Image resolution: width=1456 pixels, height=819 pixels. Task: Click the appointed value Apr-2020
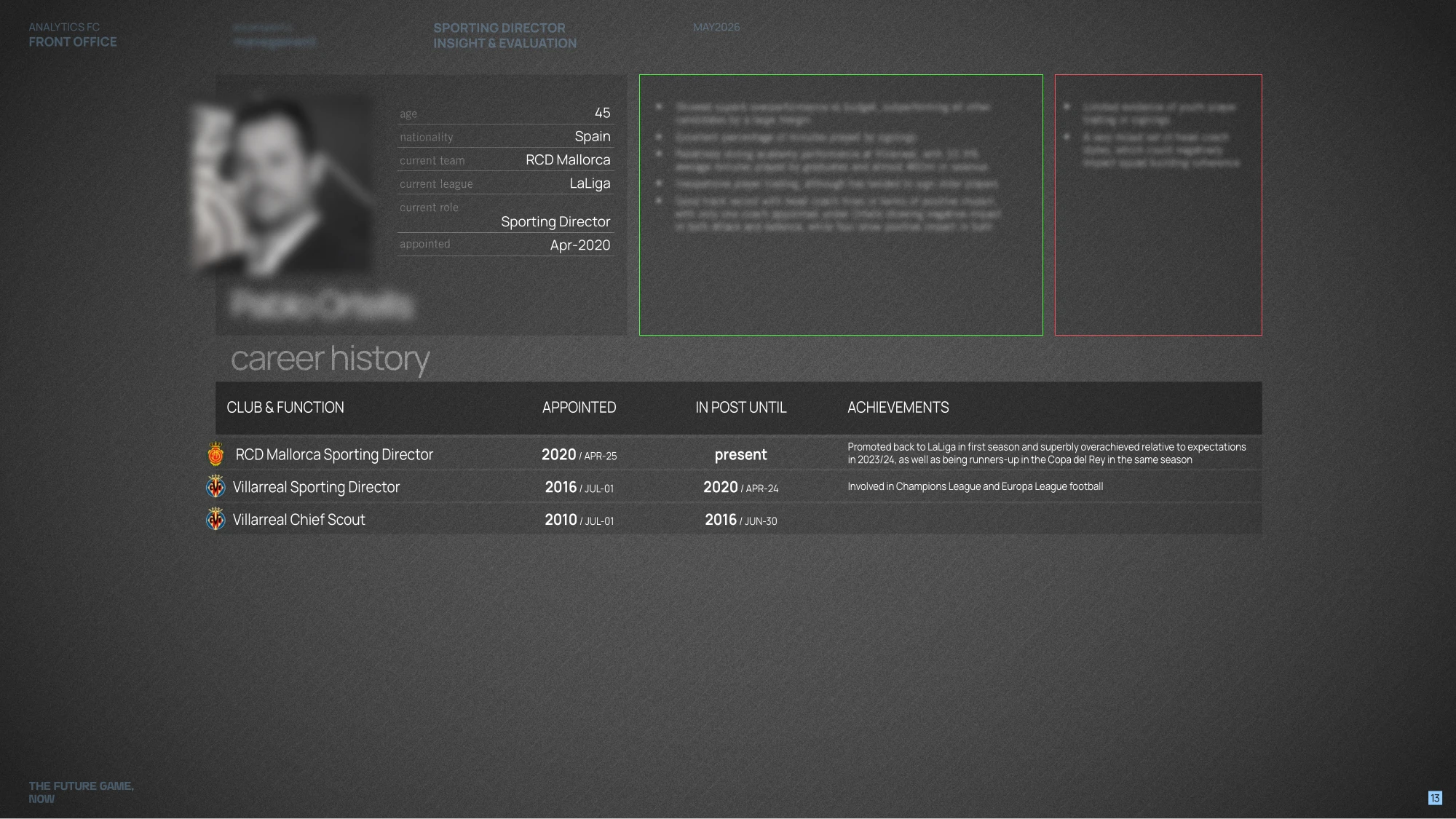pyautogui.click(x=580, y=245)
